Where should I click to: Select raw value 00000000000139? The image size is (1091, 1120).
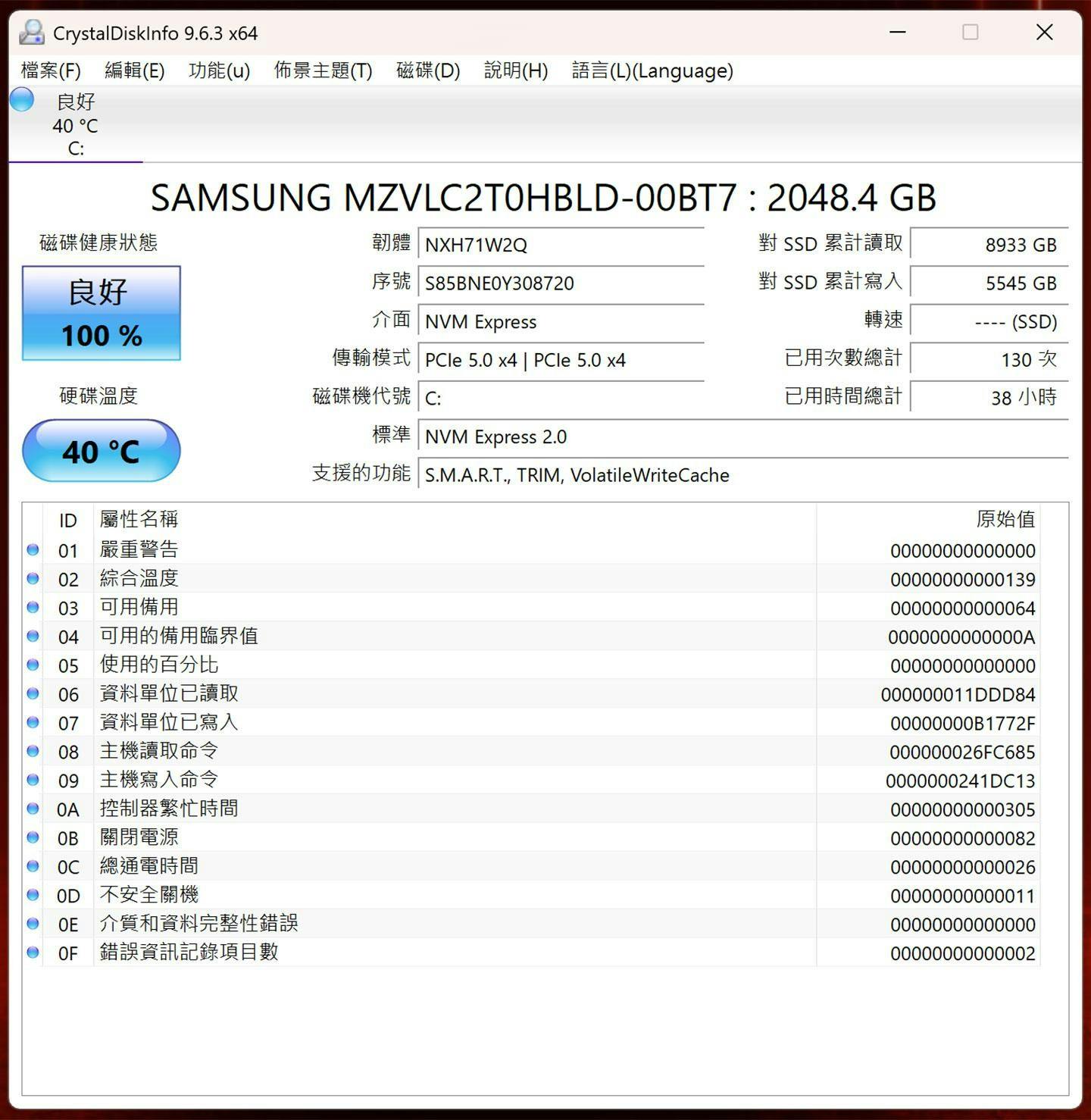coord(962,580)
